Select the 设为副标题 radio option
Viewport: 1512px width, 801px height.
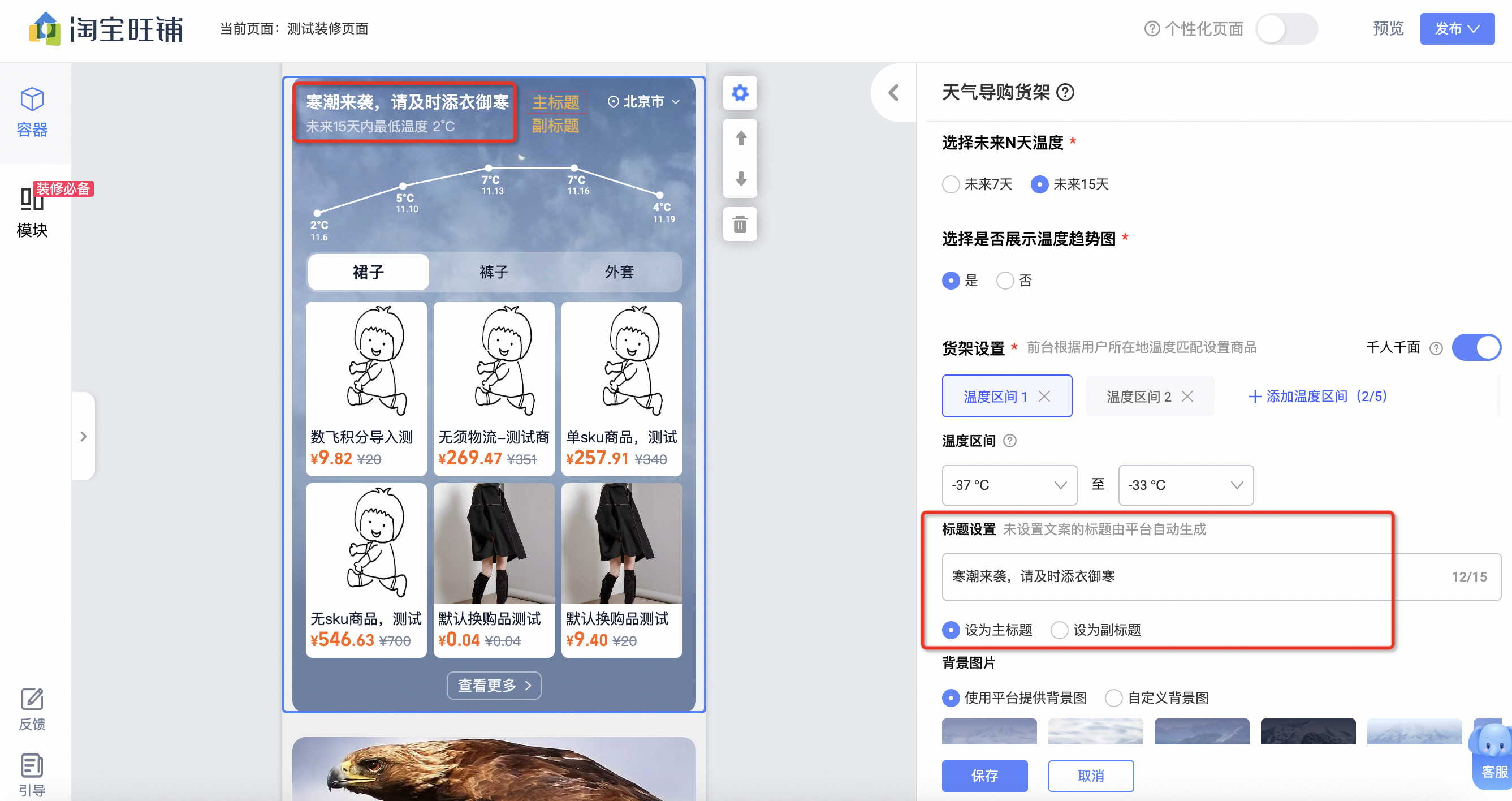(x=1060, y=630)
